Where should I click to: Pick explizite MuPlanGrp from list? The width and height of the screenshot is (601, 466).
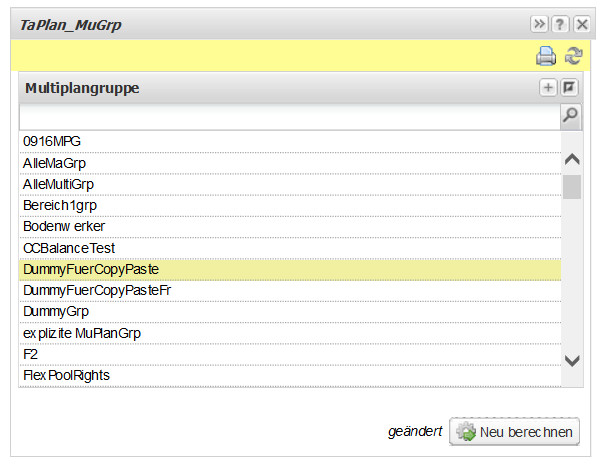tap(290, 333)
